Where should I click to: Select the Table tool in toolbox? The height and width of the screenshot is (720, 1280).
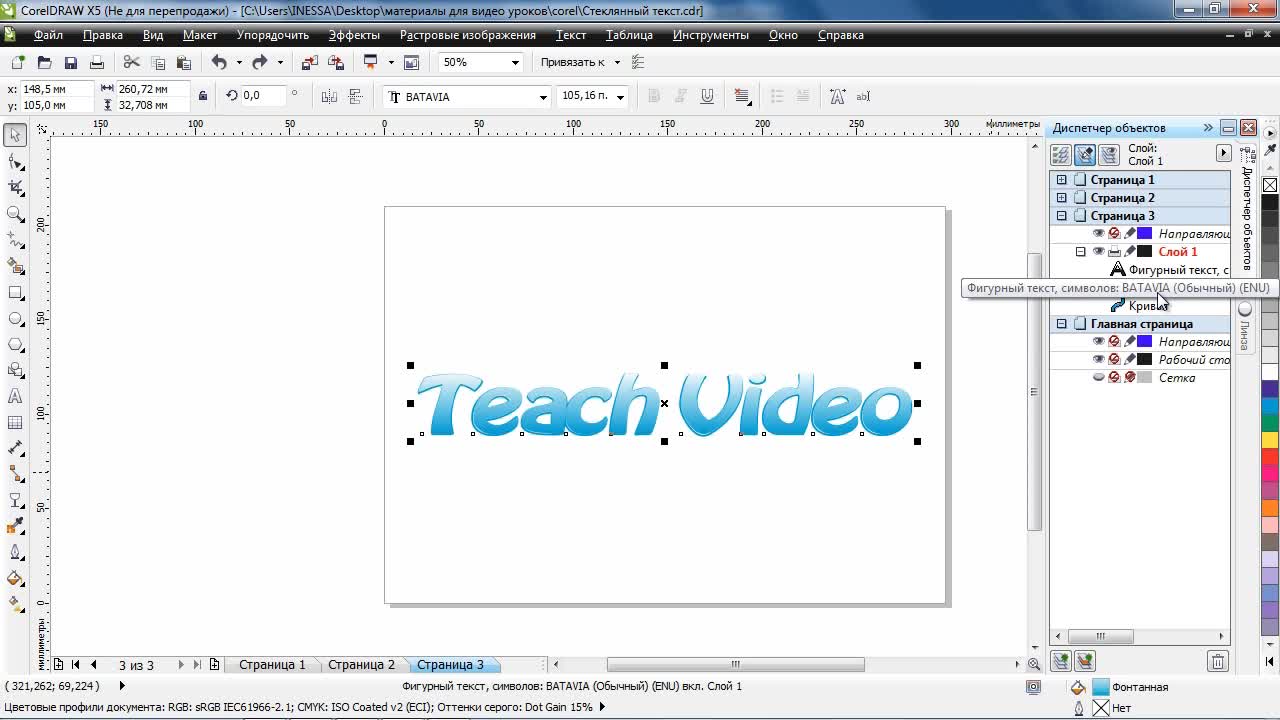15,422
